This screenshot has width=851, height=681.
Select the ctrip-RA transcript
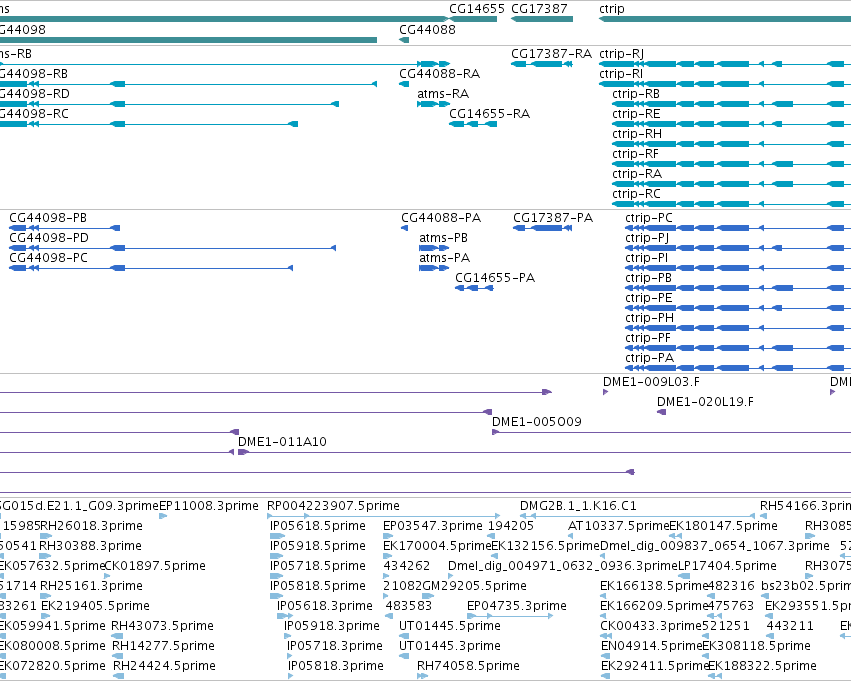pyautogui.click(x=732, y=184)
